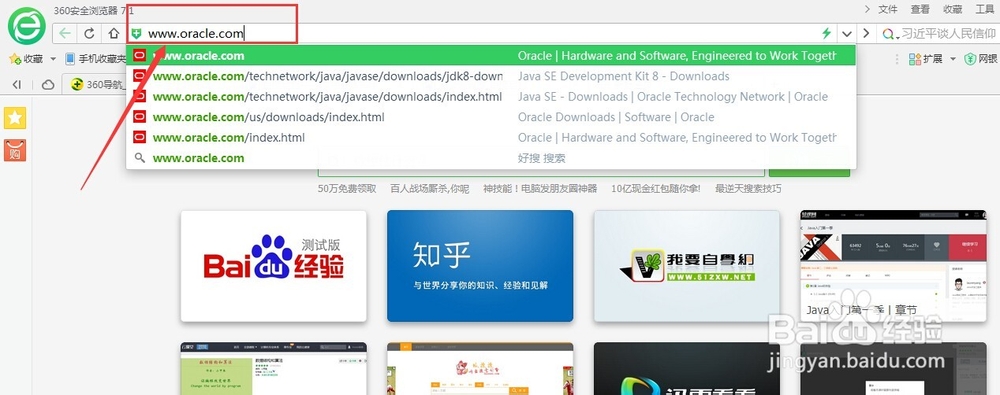This screenshot has width=1000, height=395.
Task: Open the 最逆天搜索技巧 link
Action: click(x=748, y=189)
